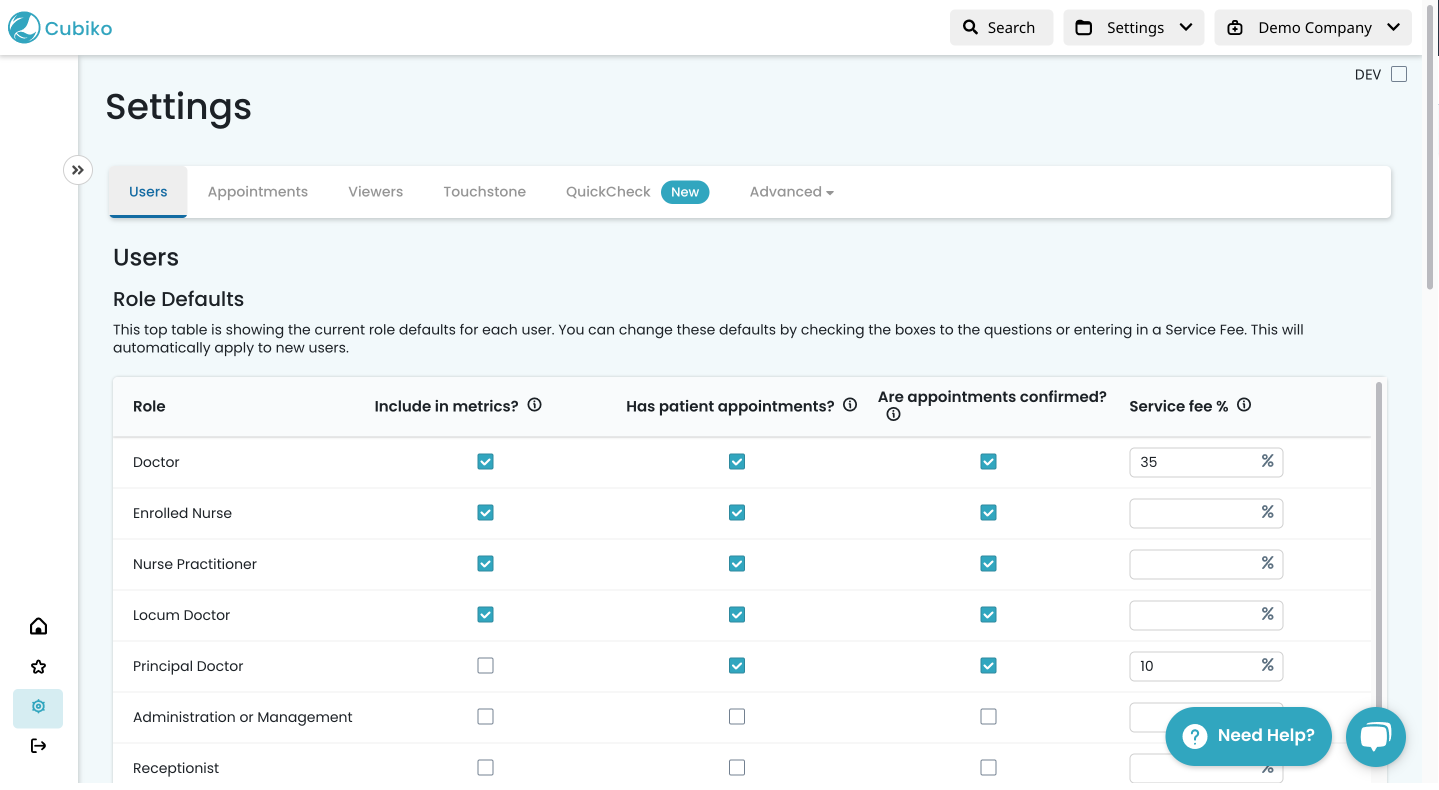The image size is (1439, 790).
Task: Click the info icon next to Service fee %
Action: [1243, 404]
